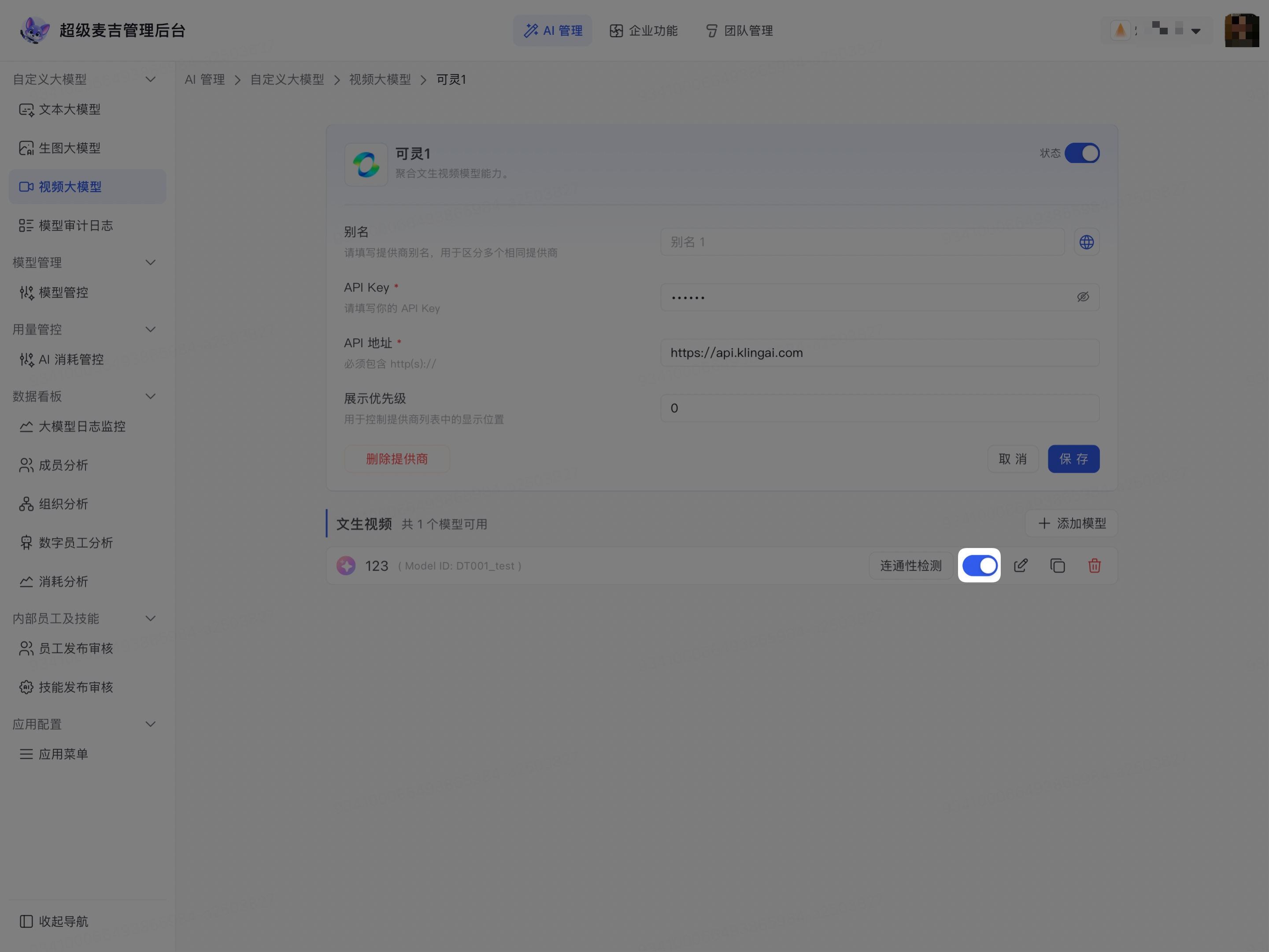This screenshot has height=952, width=1269.
Task: Toggle the 可灵1 provider 状态 switch
Action: tap(1081, 153)
